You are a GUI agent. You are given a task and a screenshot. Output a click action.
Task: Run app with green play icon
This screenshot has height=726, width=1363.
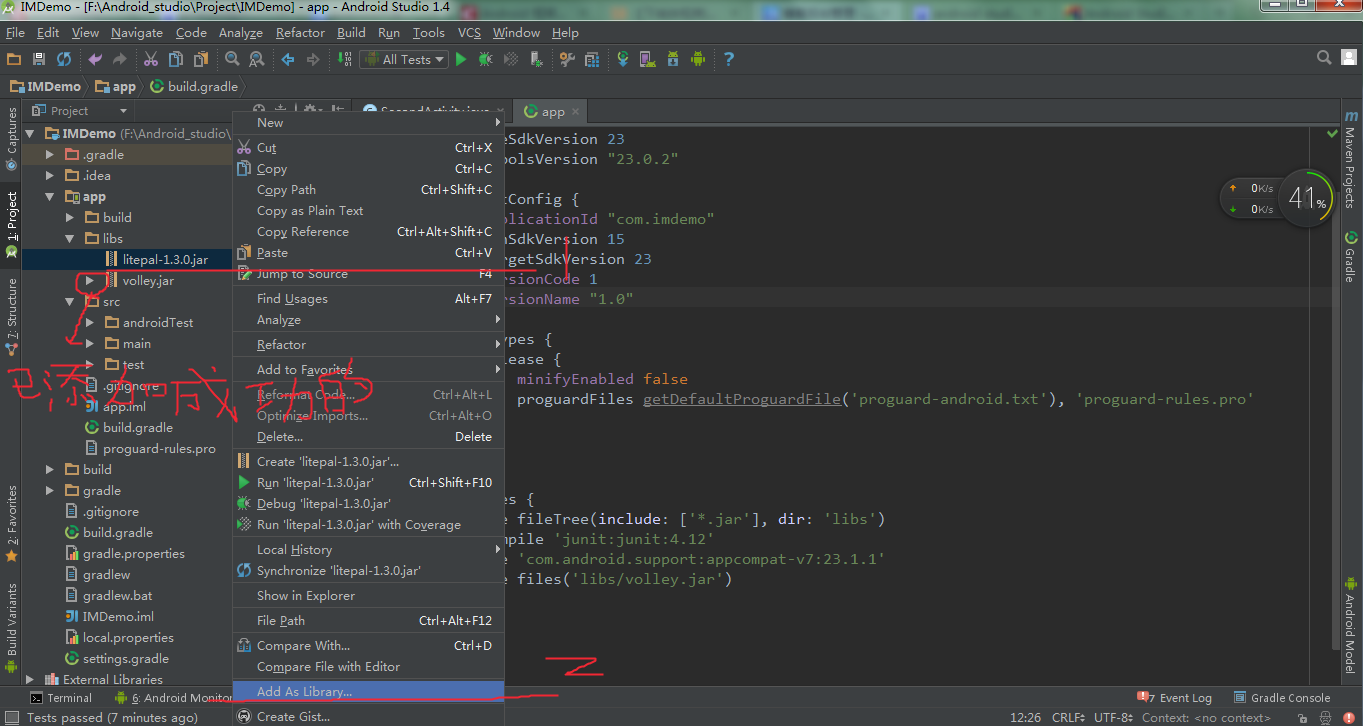coord(461,60)
